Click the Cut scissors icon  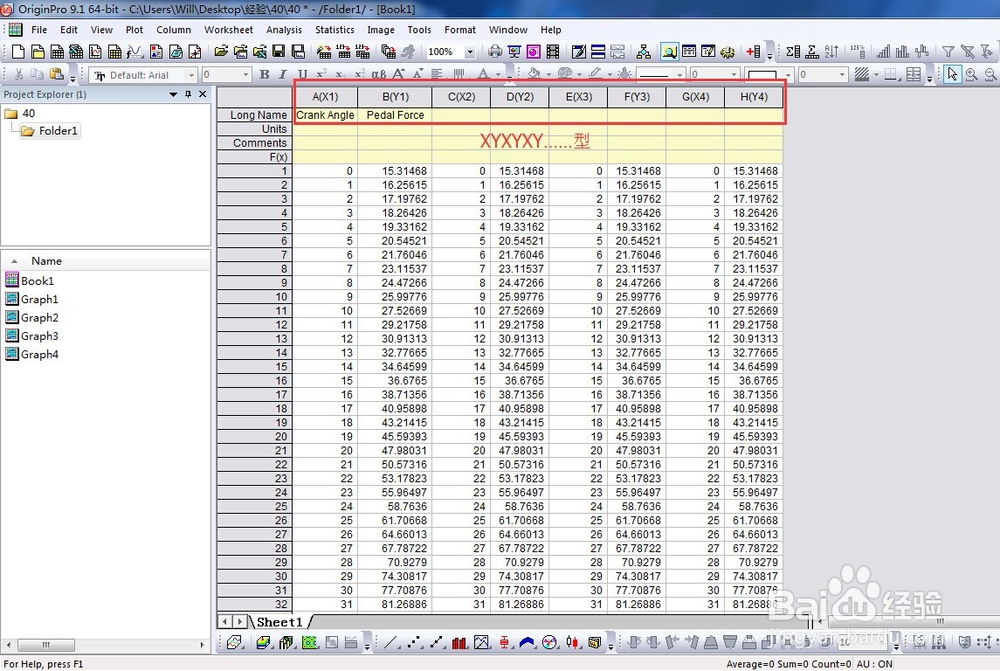coord(18,75)
